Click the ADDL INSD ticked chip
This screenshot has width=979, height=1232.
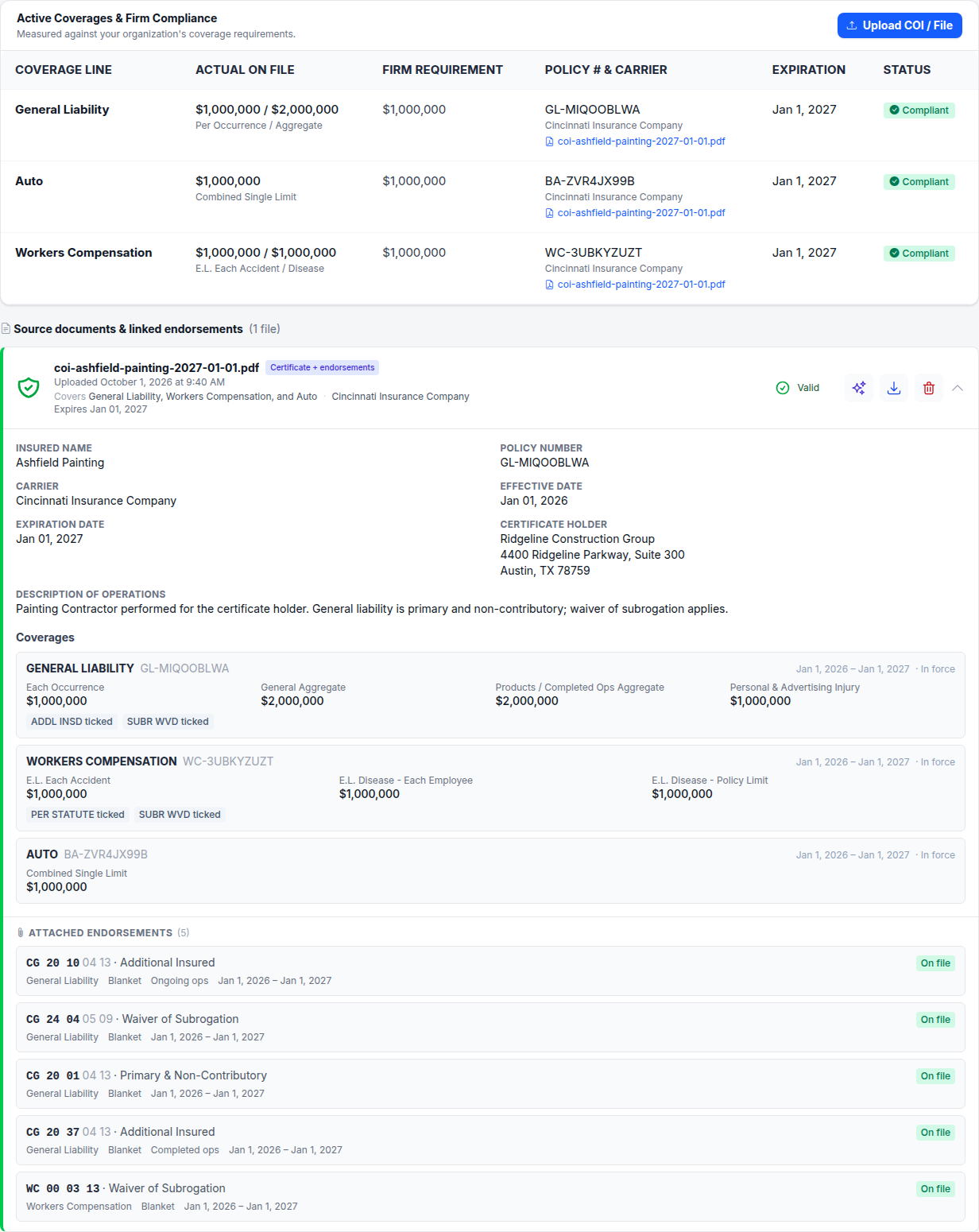coord(72,722)
